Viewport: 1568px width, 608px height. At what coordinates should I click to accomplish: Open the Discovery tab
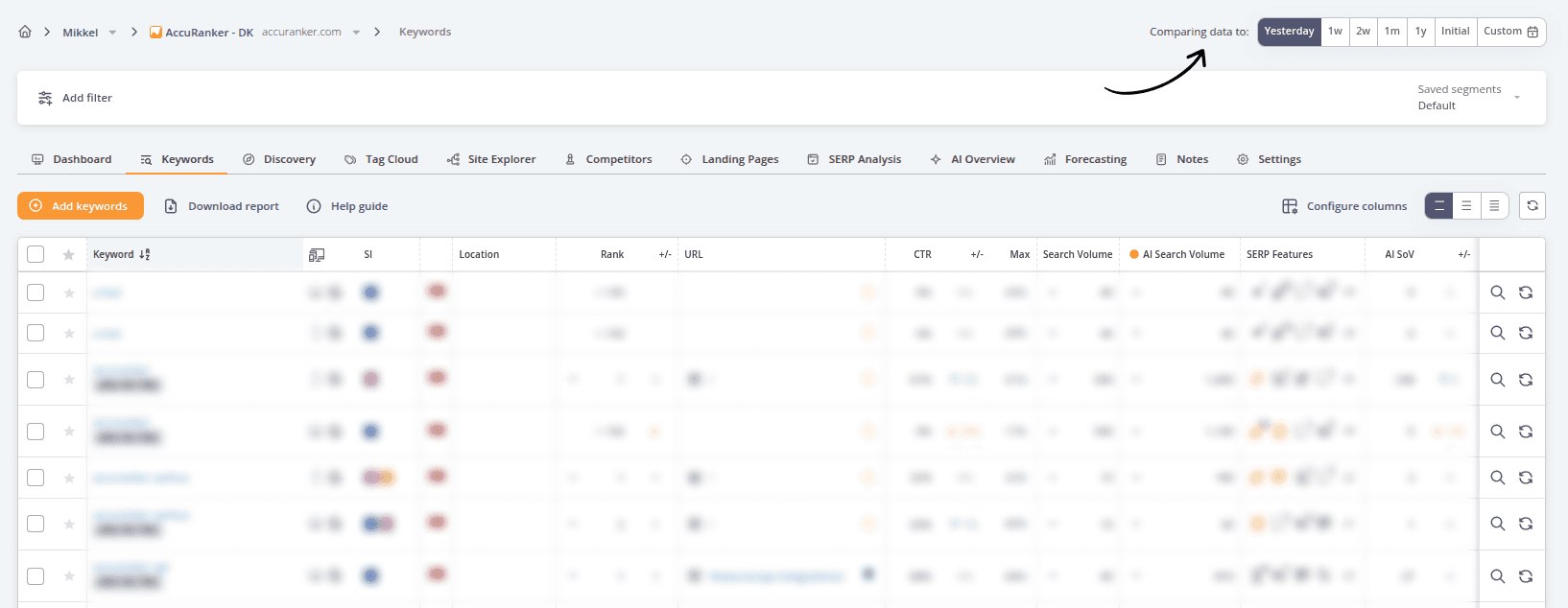pos(279,159)
